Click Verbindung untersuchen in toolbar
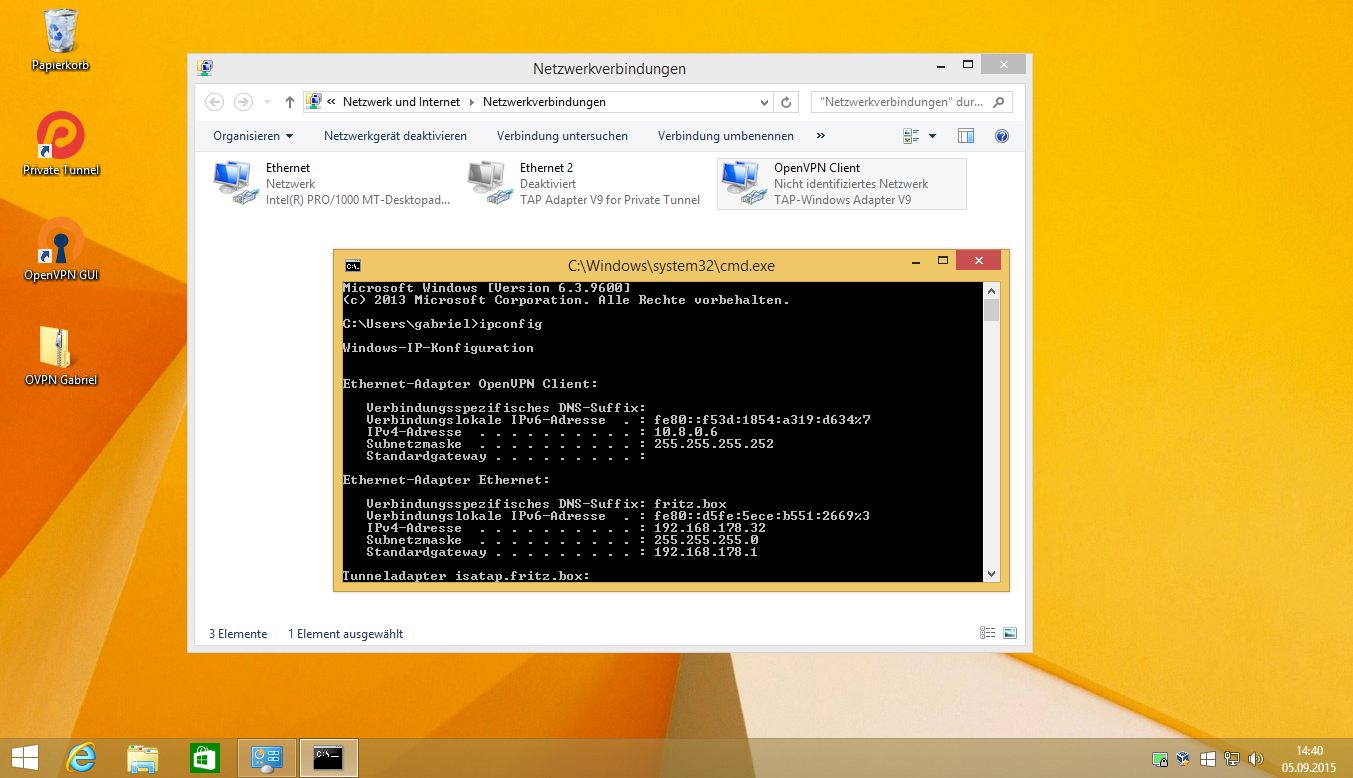This screenshot has height=778, width=1353. tap(562, 136)
